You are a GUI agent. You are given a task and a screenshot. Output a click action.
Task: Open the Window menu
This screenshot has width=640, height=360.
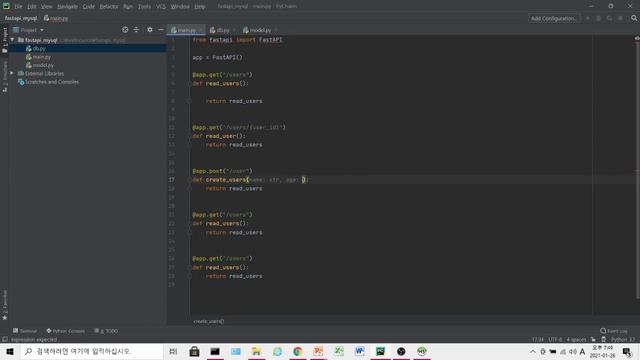(x=180, y=7)
